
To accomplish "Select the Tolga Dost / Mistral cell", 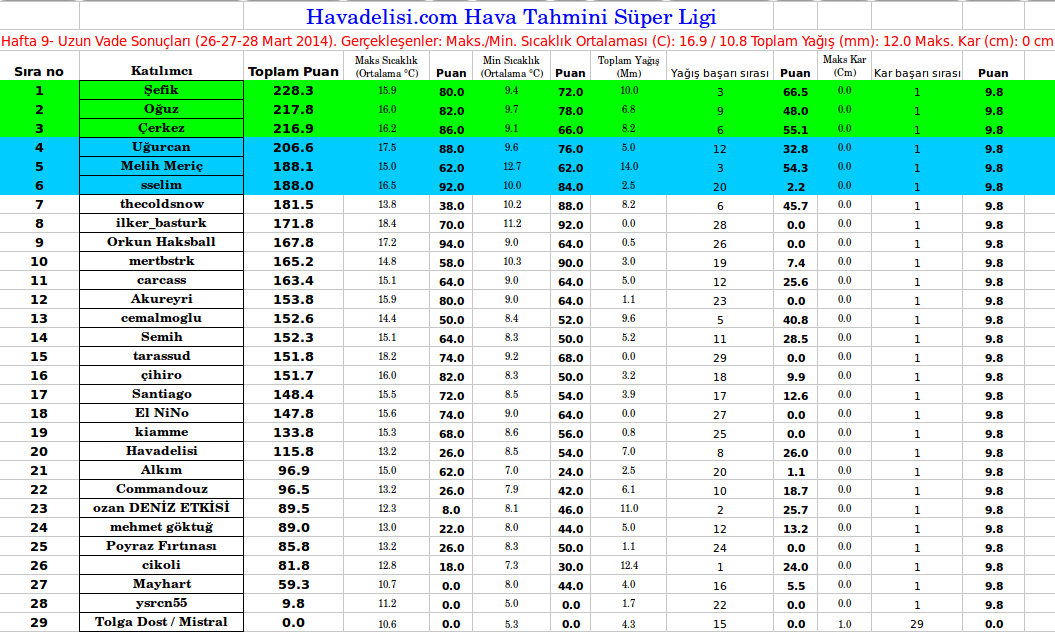I will pyautogui.click(x=161, y=622).
